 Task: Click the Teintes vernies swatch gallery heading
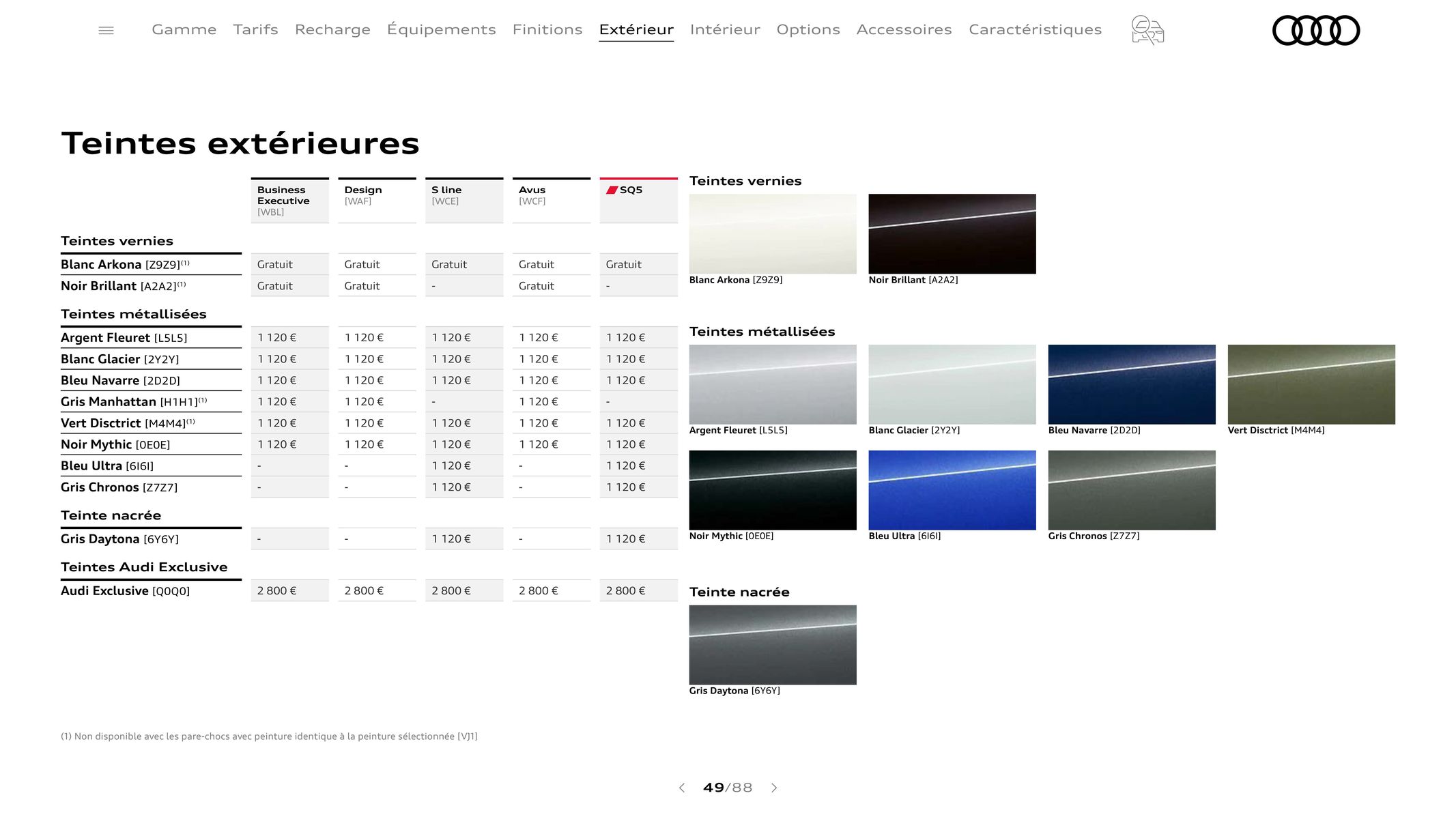coord(745,181)
